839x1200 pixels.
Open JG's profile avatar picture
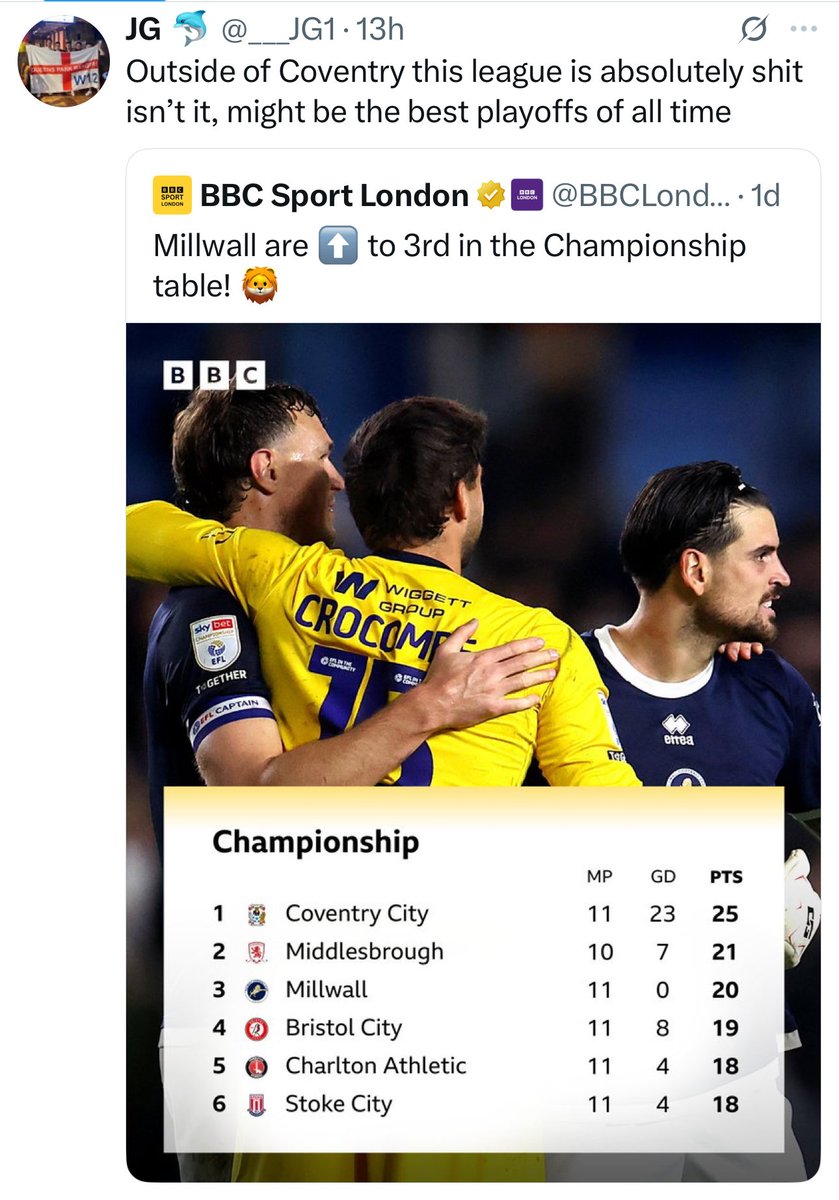click(x=64, y=62)
